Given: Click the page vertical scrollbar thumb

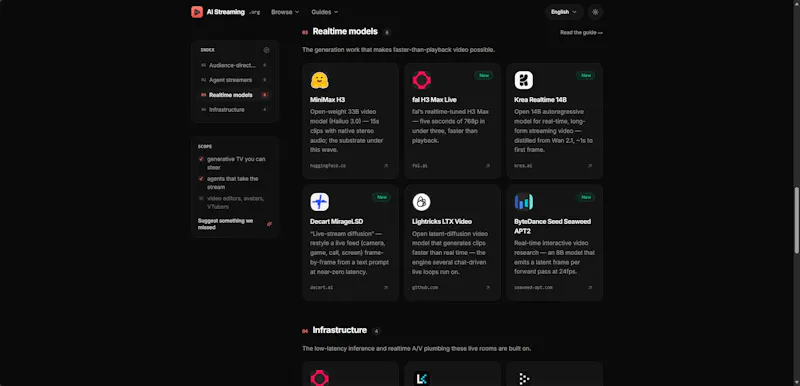Looking at the screenshot, I should pyautogui.click(x=796, y=219).
